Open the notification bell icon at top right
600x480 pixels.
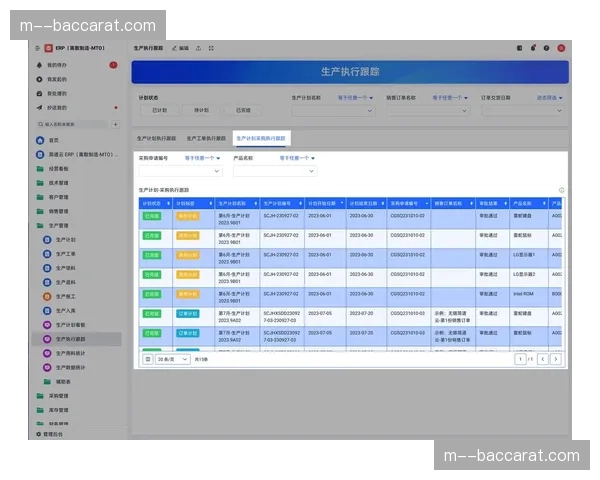tap(533, 47)
